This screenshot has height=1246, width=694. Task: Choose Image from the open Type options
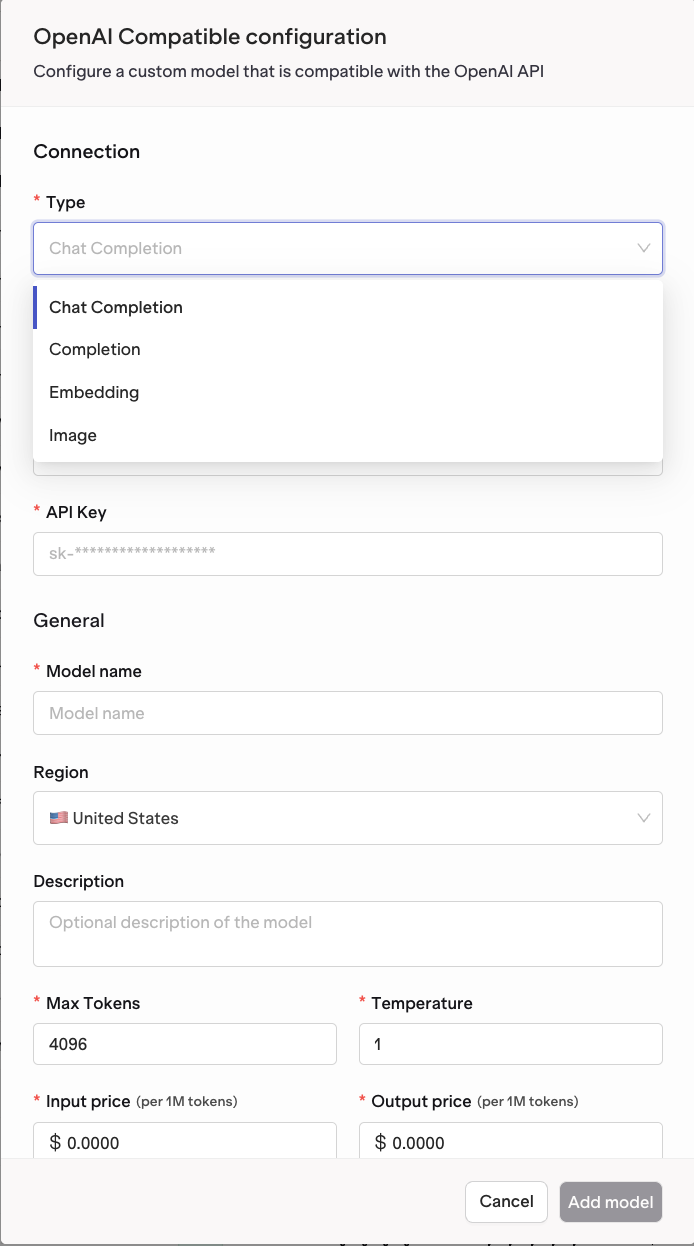tap(72, 435)
